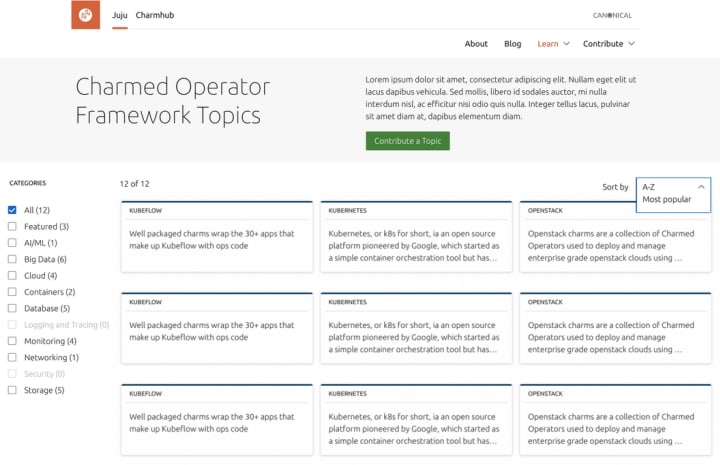Check the Networking (1) category
The width and height of the screenshot is (720, 465).
click(x=12, y=357)
